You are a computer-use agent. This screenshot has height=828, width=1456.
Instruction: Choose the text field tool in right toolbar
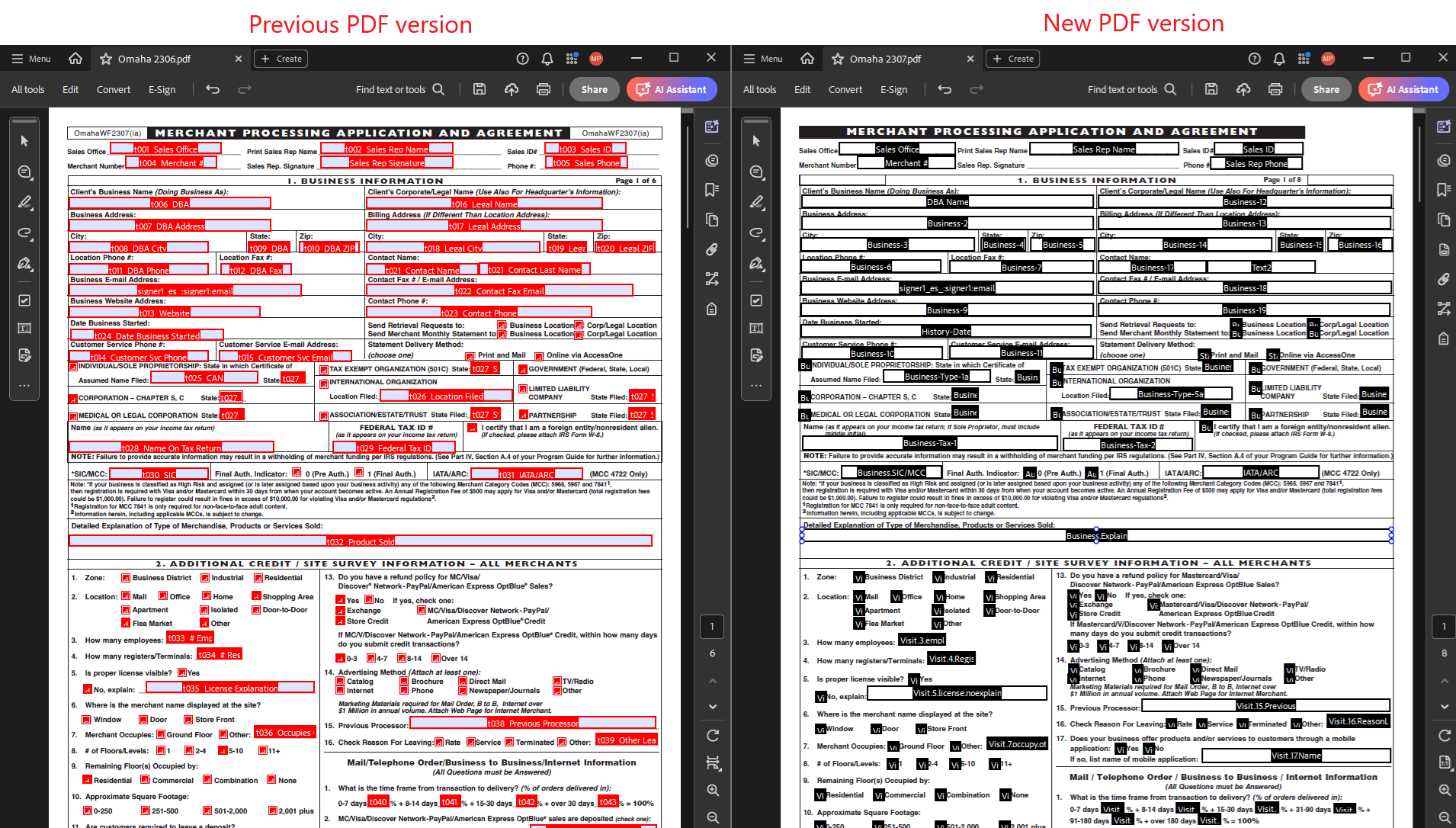(x=756, y=328)
